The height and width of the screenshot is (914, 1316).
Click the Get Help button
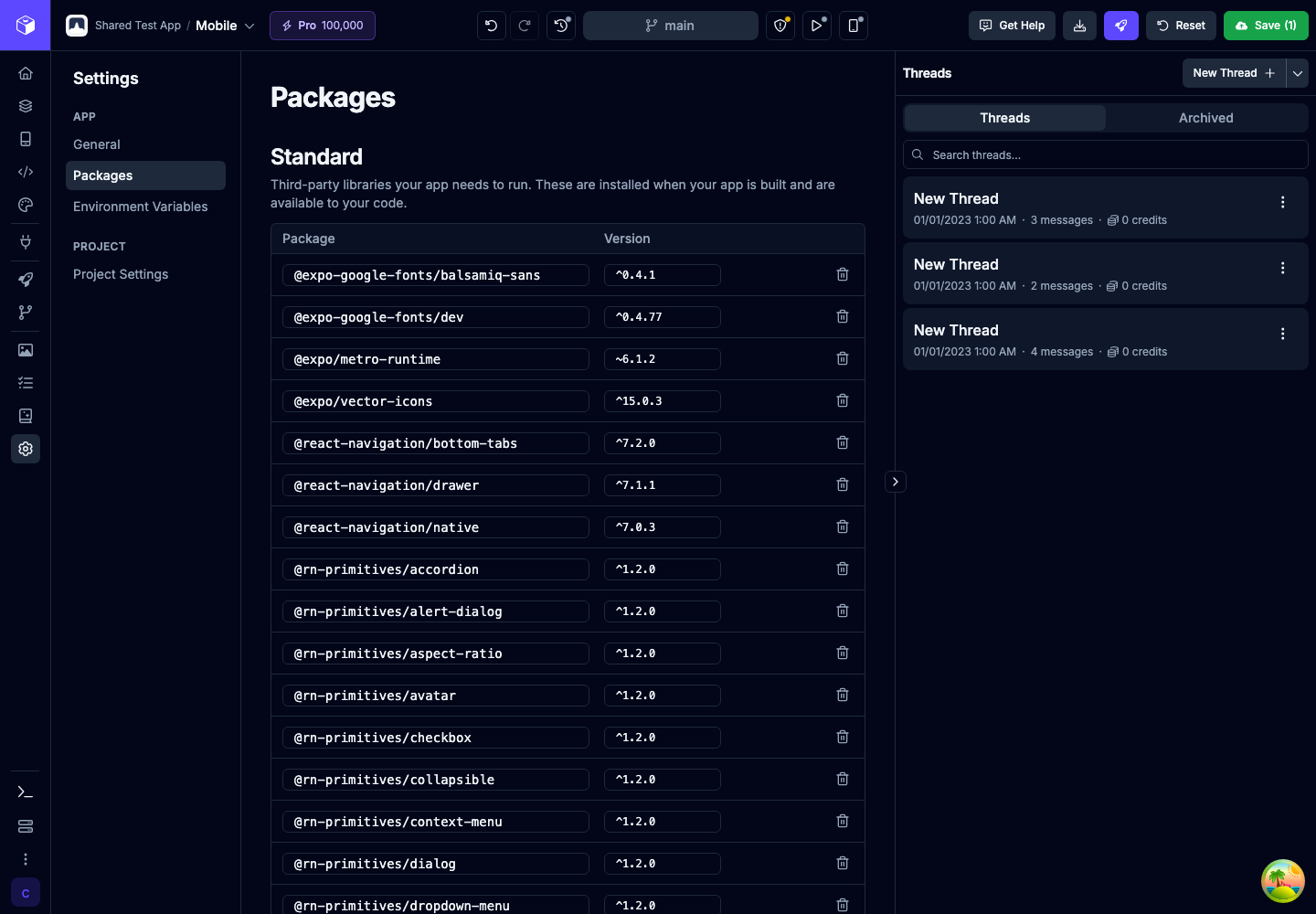[1012, 26]
